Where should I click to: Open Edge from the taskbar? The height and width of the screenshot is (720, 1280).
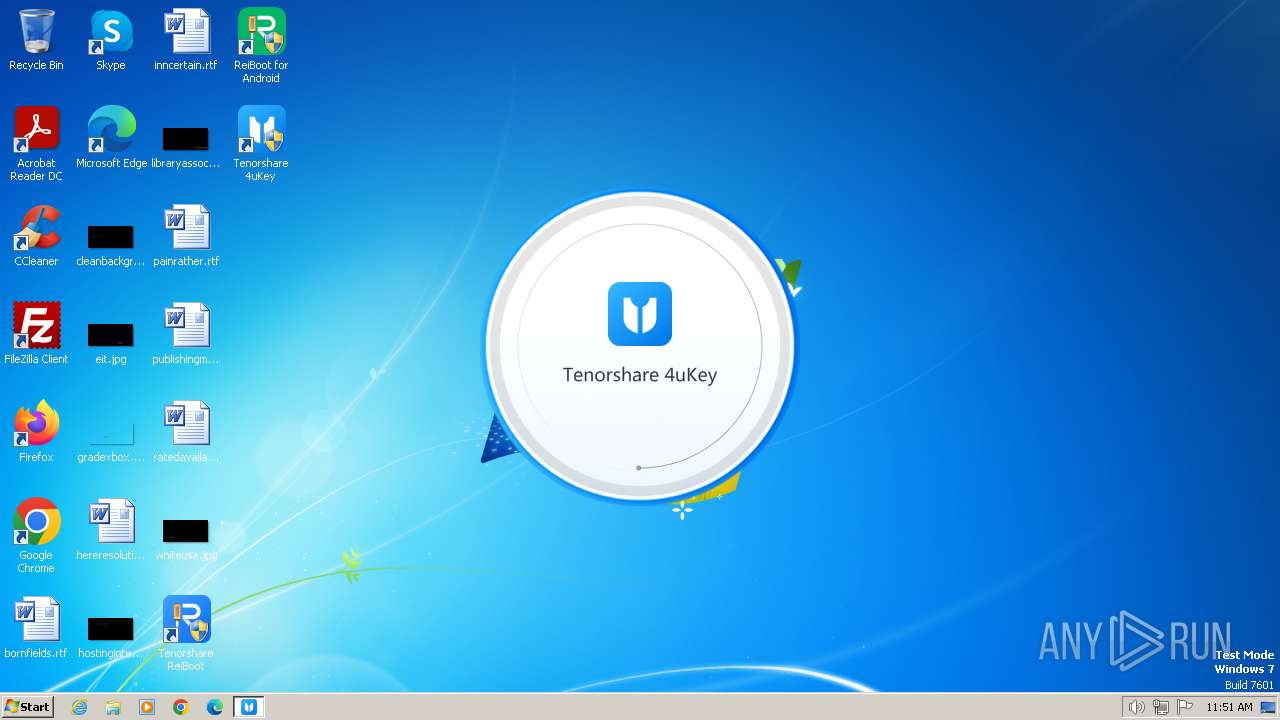[x=215, y=707]
